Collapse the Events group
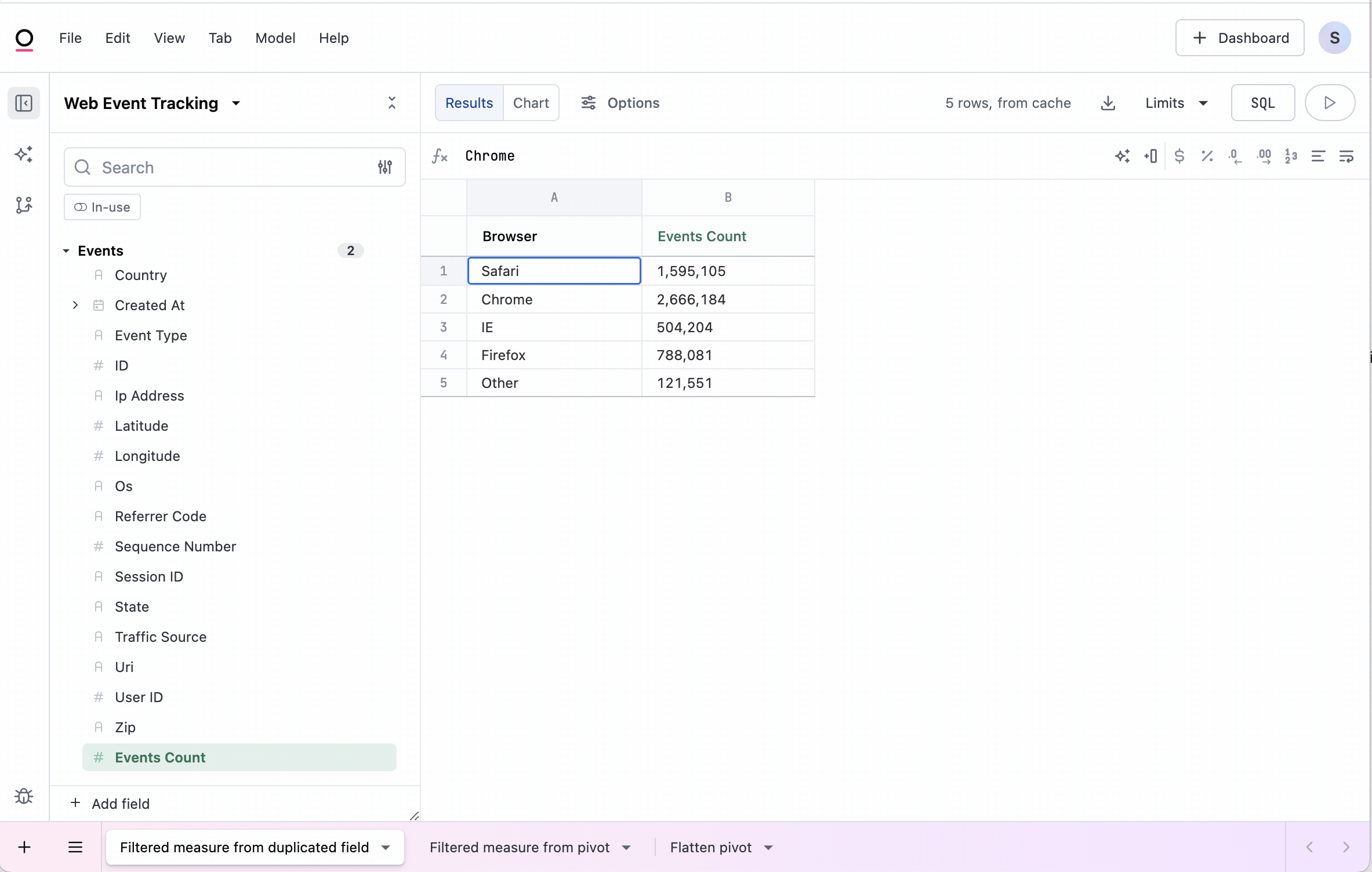Screen dimensions: 1372x872 [66, 250]
